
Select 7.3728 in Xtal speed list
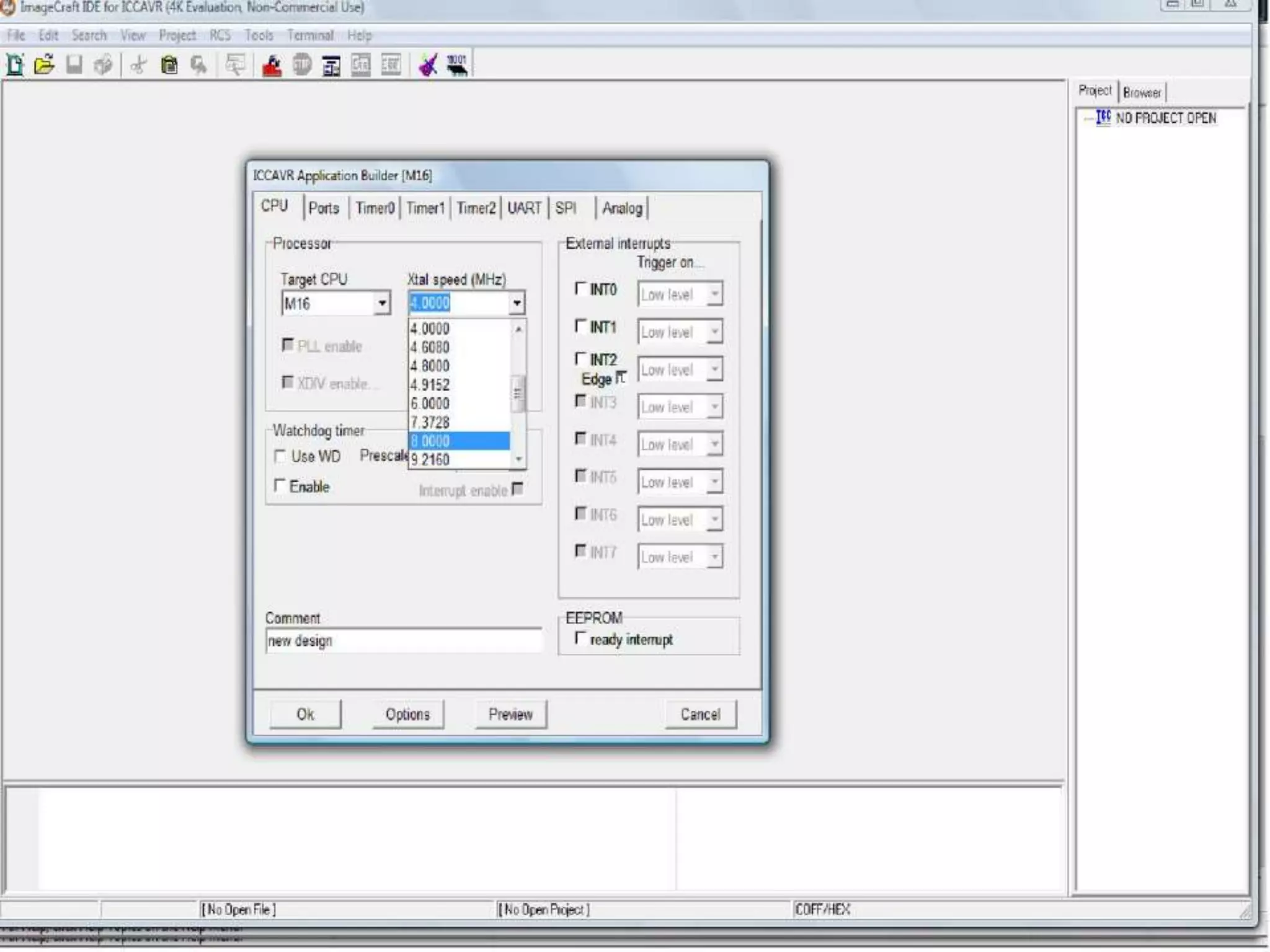pos(460,422)
